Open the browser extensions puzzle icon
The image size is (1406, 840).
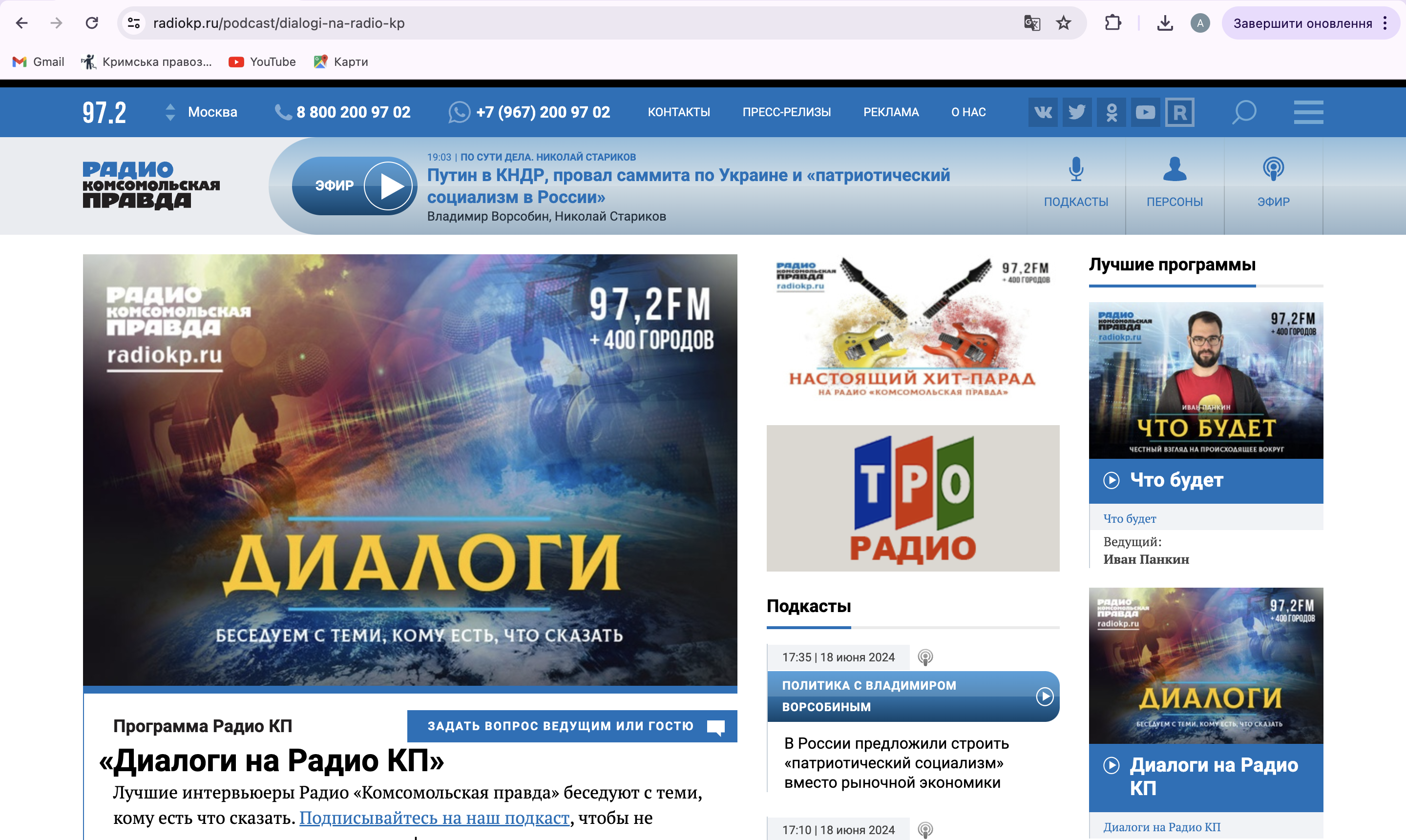coord(1112,23)
